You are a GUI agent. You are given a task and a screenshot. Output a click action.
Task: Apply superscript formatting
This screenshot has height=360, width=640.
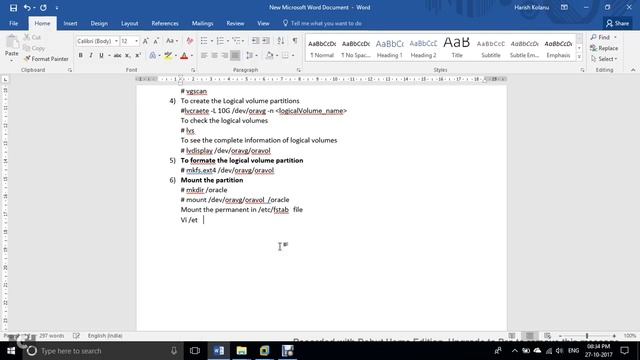tap(138, 55)
